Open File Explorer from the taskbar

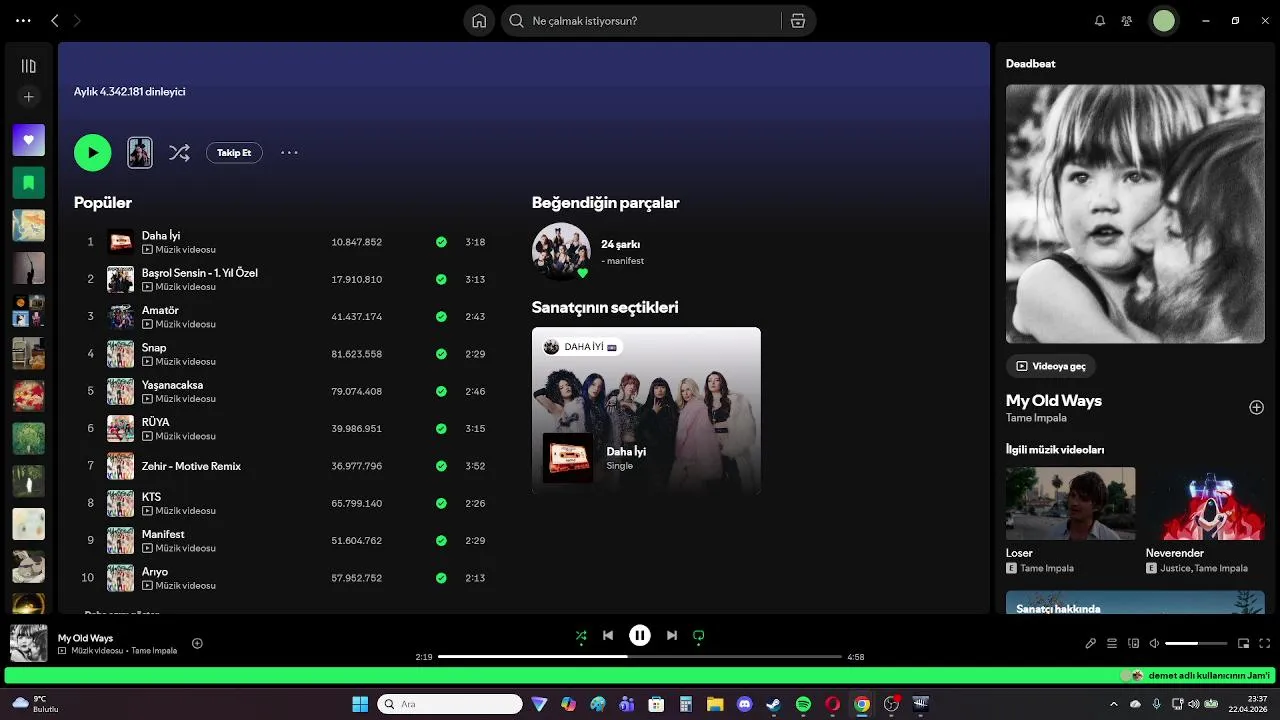pos(715,704)
